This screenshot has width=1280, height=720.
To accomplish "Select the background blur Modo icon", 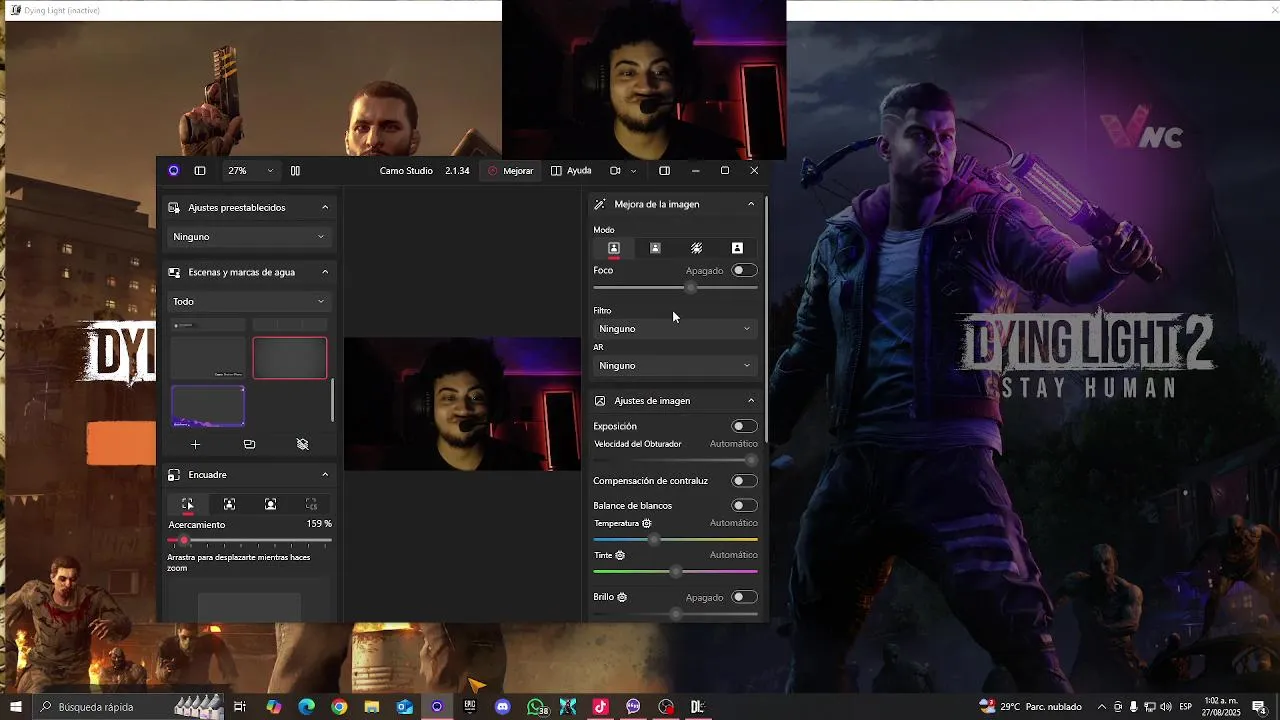I will pyautogui.click(x=696, y=248).
